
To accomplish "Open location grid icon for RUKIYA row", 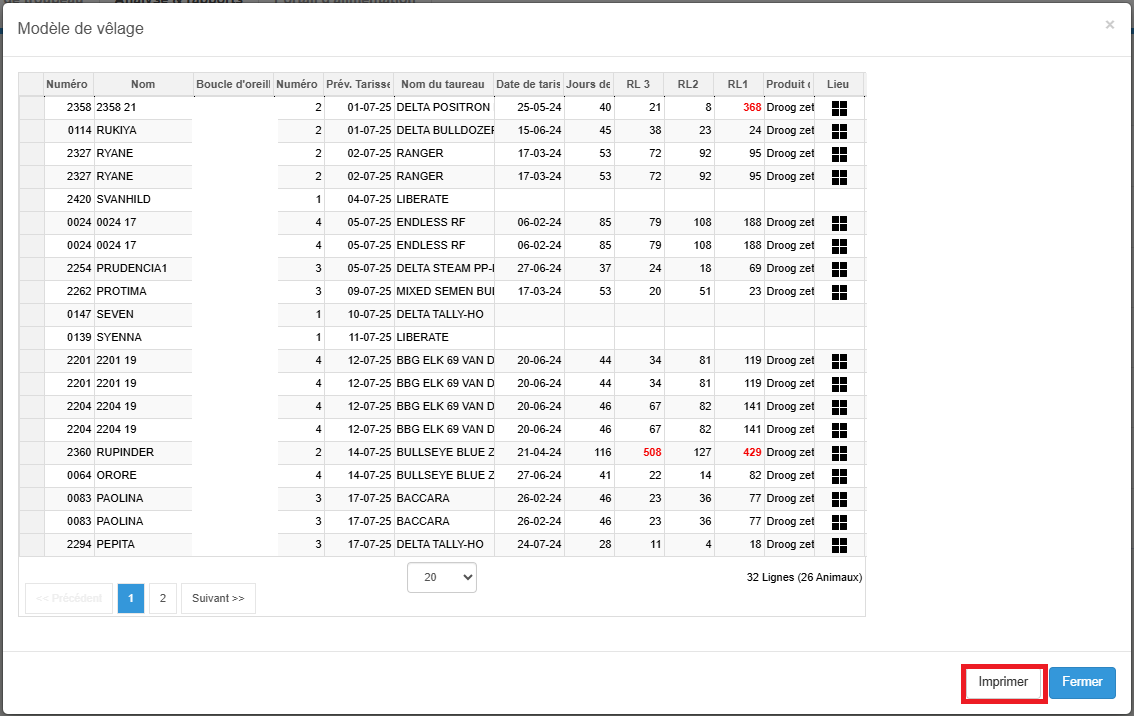I will pyautogui.click(x=839, y=131).
